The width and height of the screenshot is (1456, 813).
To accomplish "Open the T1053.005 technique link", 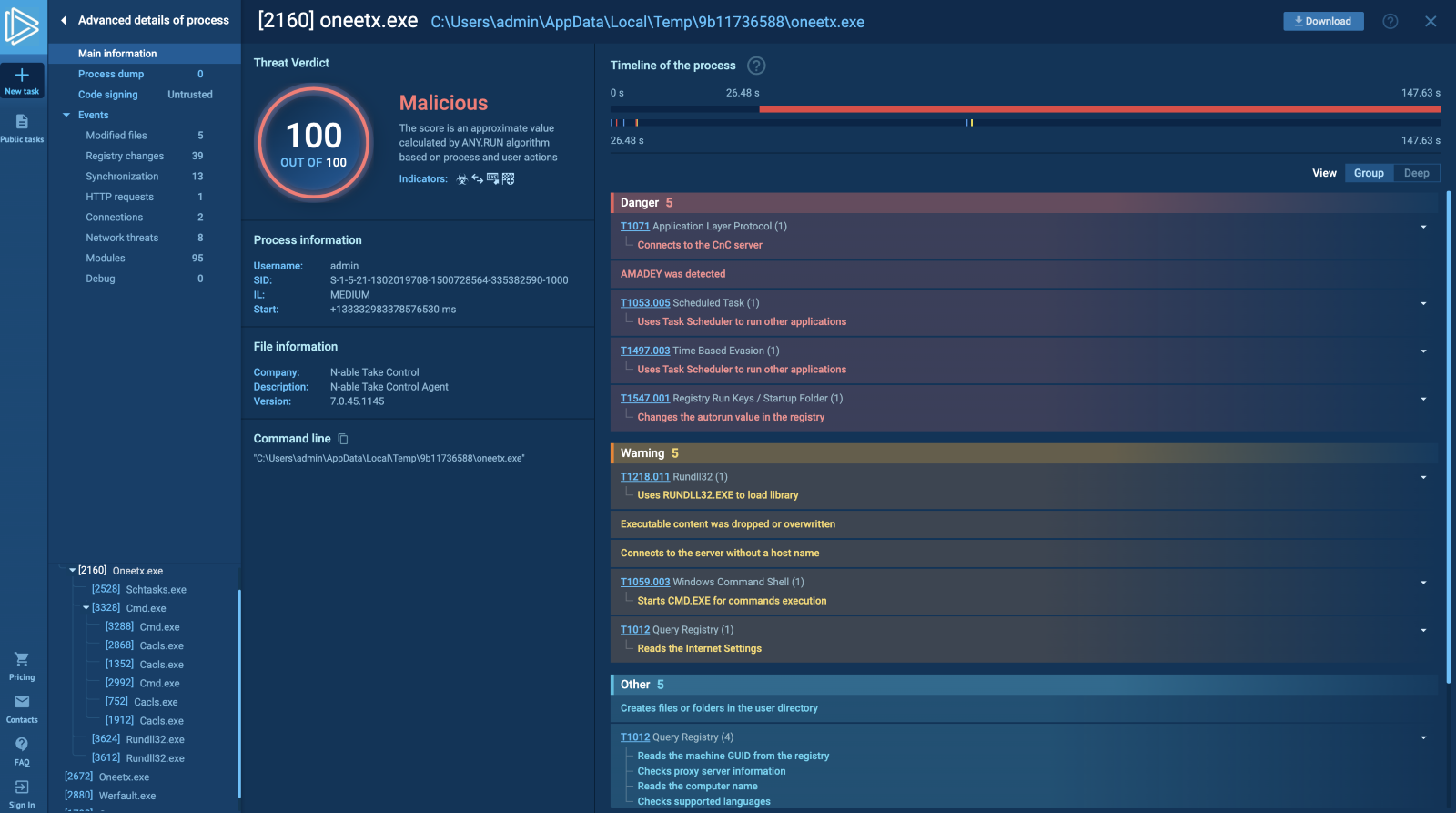I will click(644, 303).
